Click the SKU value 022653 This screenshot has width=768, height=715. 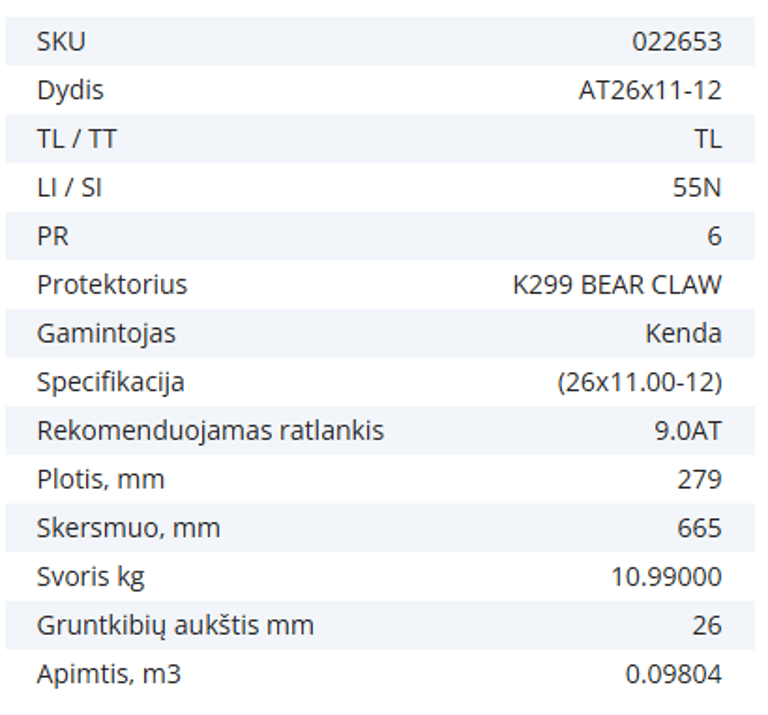[x=677, y=42]
